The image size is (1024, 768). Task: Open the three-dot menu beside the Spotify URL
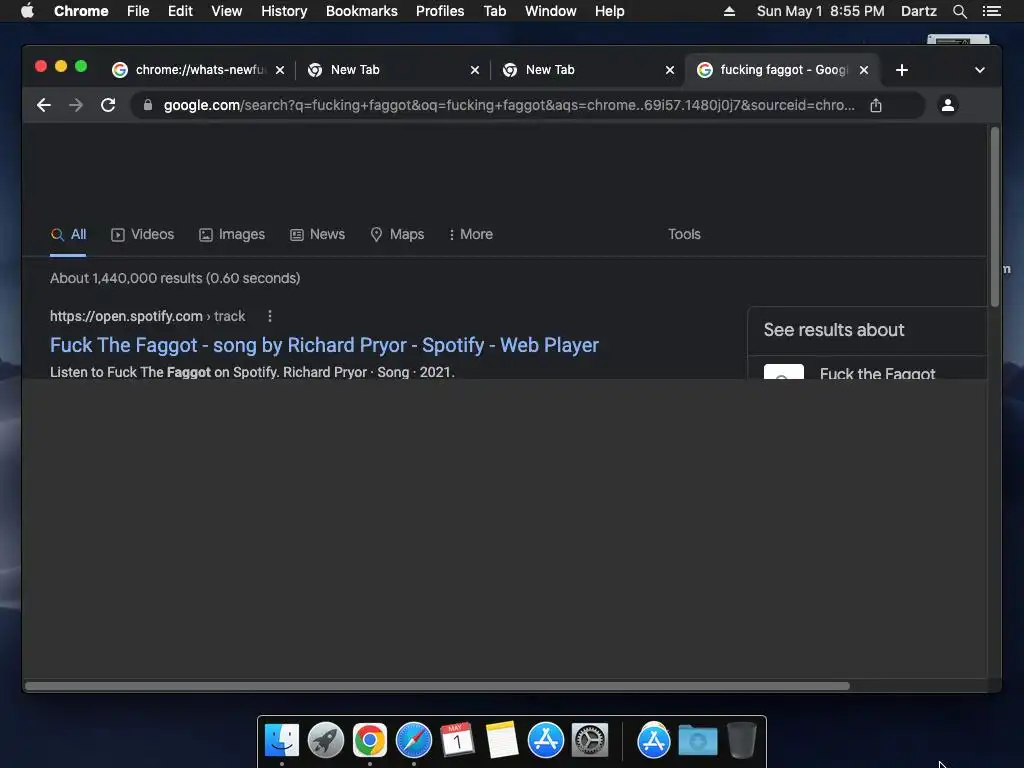[x=270, y=316]
